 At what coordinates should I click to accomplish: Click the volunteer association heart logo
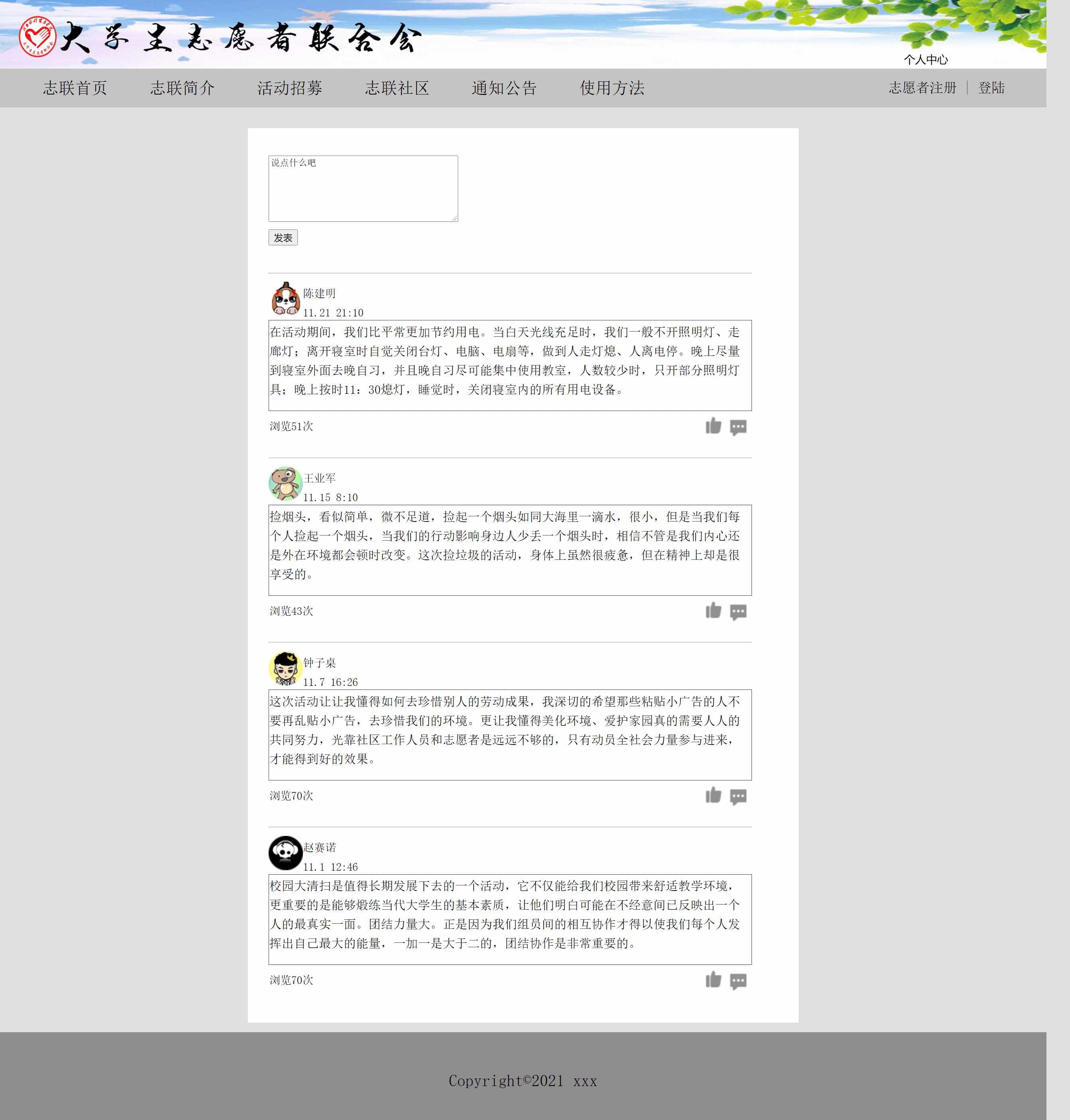37,37
